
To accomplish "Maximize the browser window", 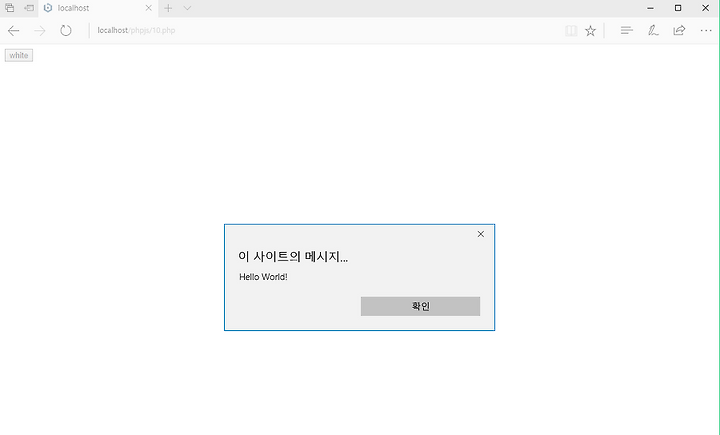I will [678, 8].
